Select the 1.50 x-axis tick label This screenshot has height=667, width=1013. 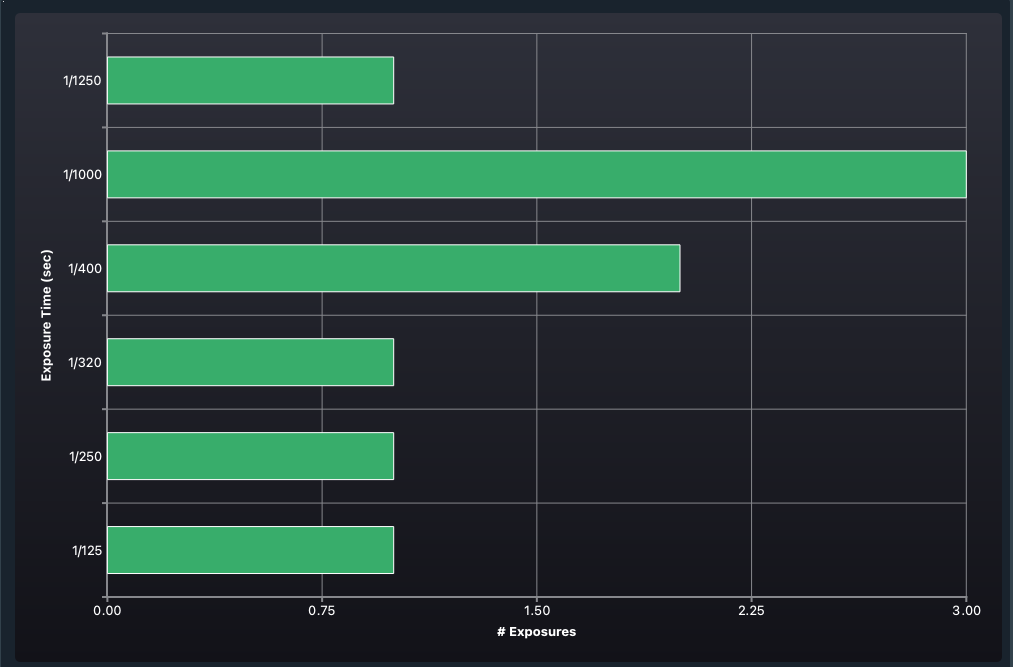pyautogui.click(x=537, y=610)
